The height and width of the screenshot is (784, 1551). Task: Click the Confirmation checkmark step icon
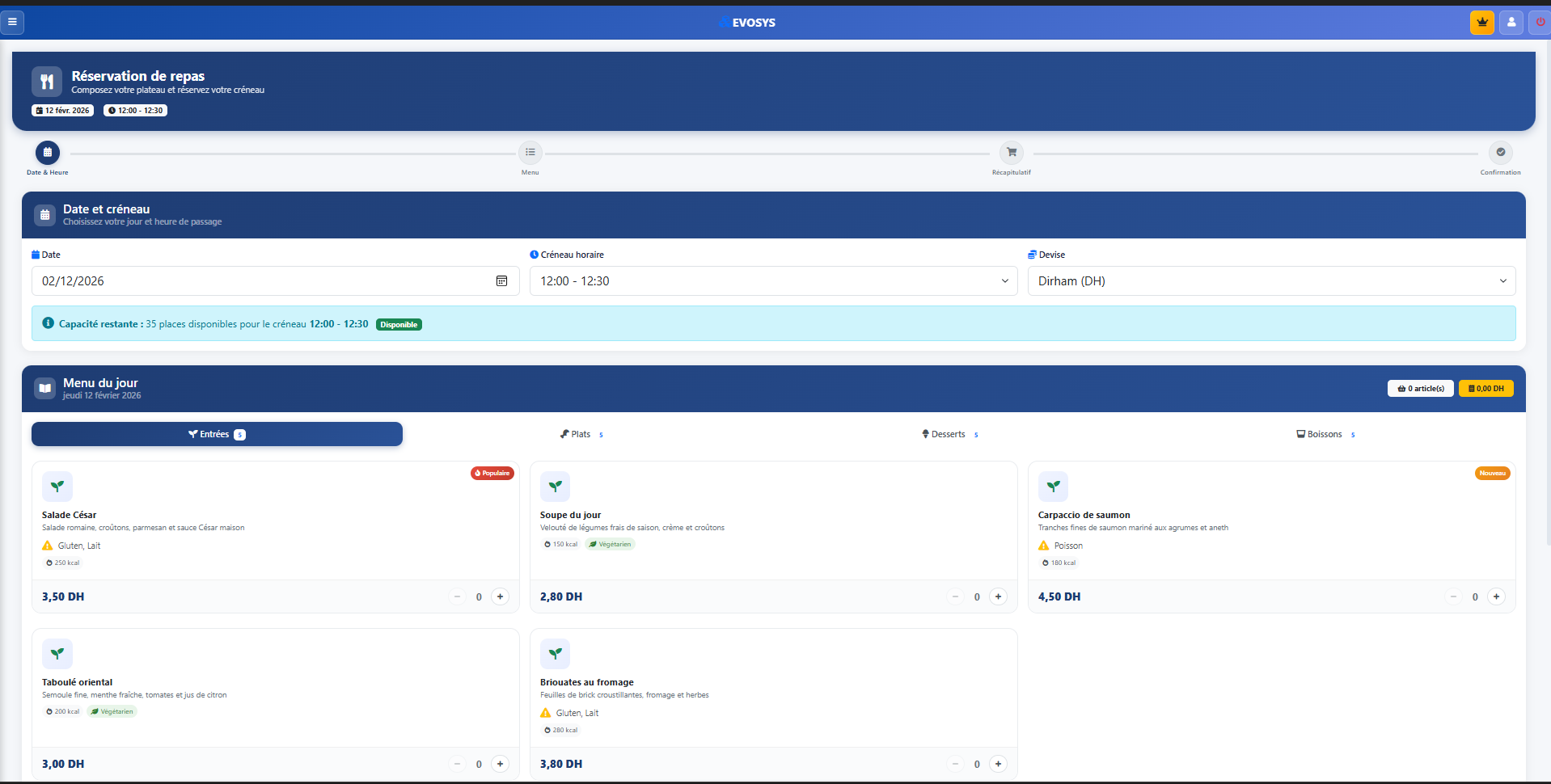[x=1500, y=153]
